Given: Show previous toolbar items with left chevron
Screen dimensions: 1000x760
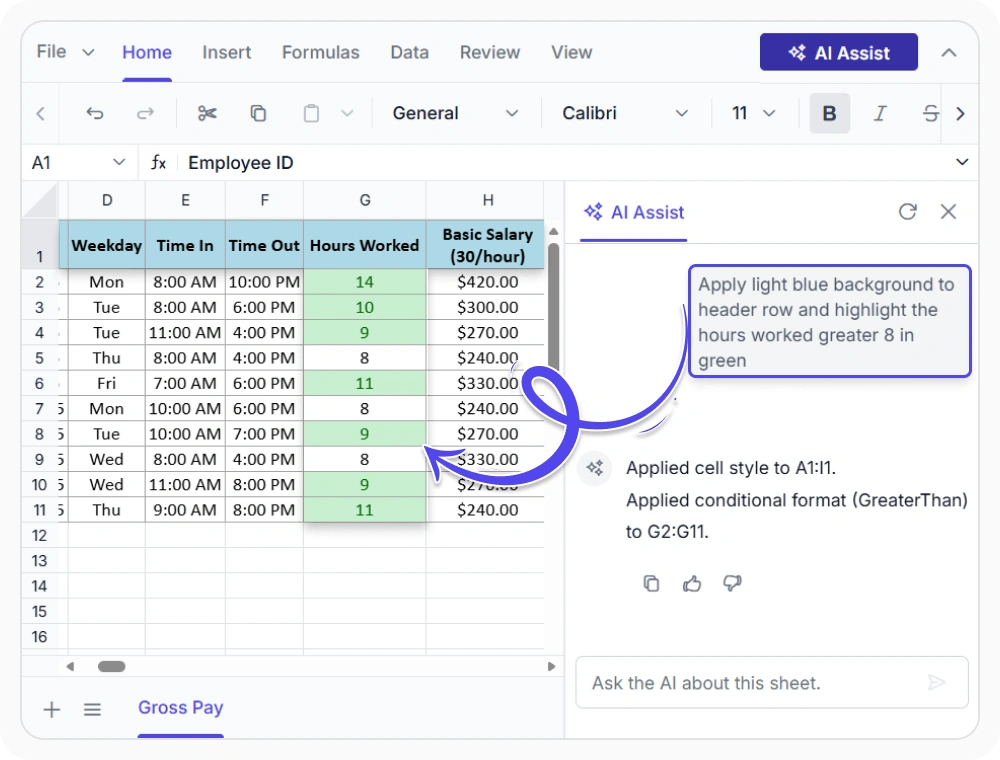Looking at the screenshot, I should [x=41, y=113].
